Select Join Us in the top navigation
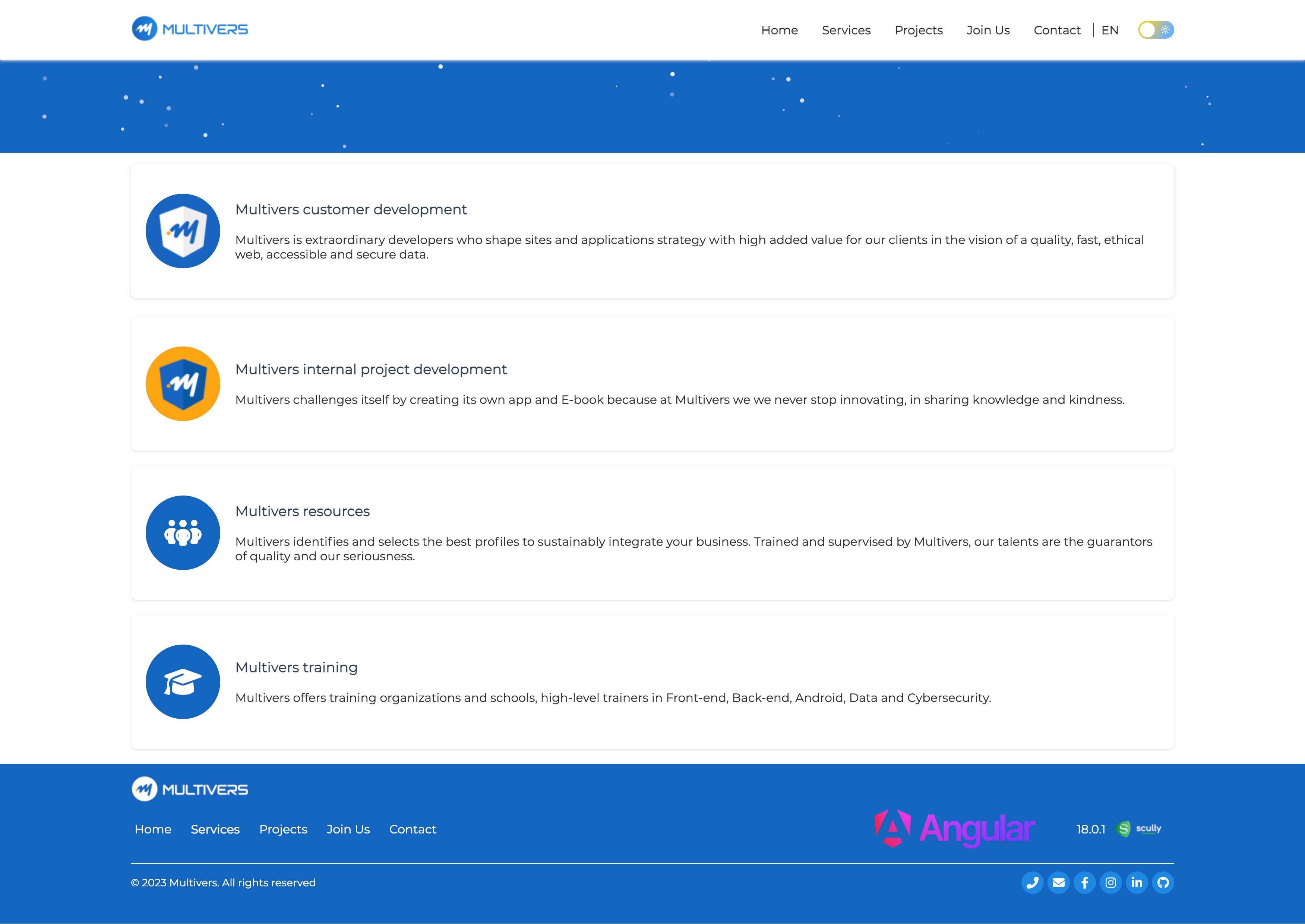 tap(988, 30)
